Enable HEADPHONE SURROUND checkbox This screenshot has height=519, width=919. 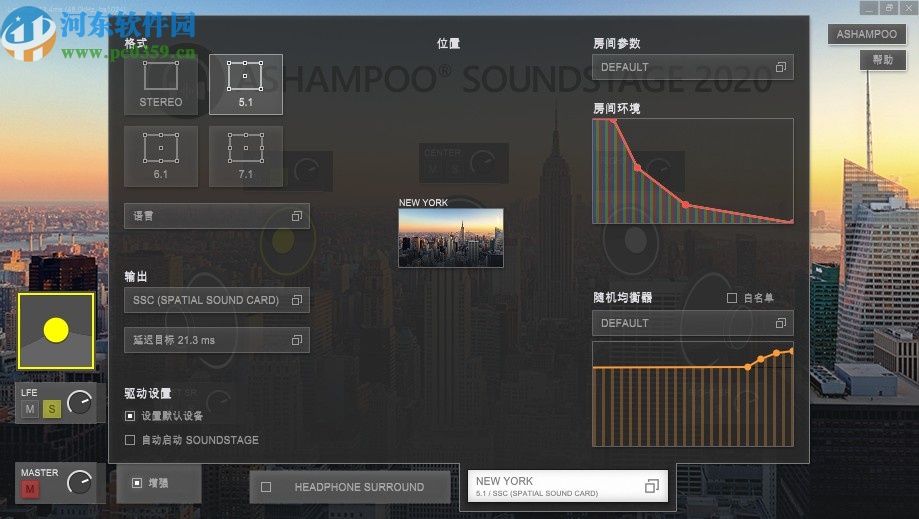click(266, 487)
